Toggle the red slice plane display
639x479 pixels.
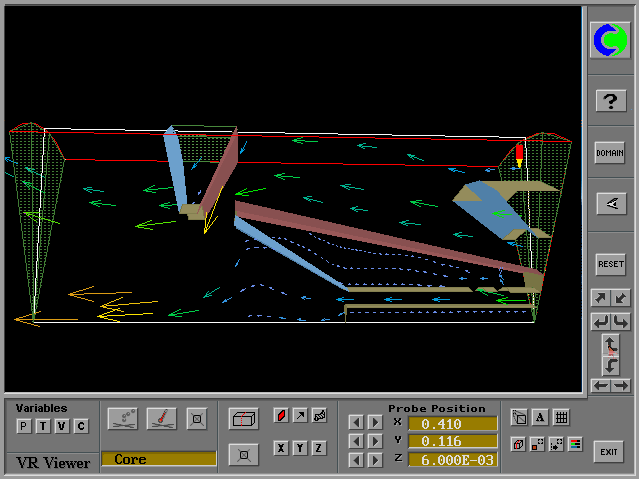point(281,415)
